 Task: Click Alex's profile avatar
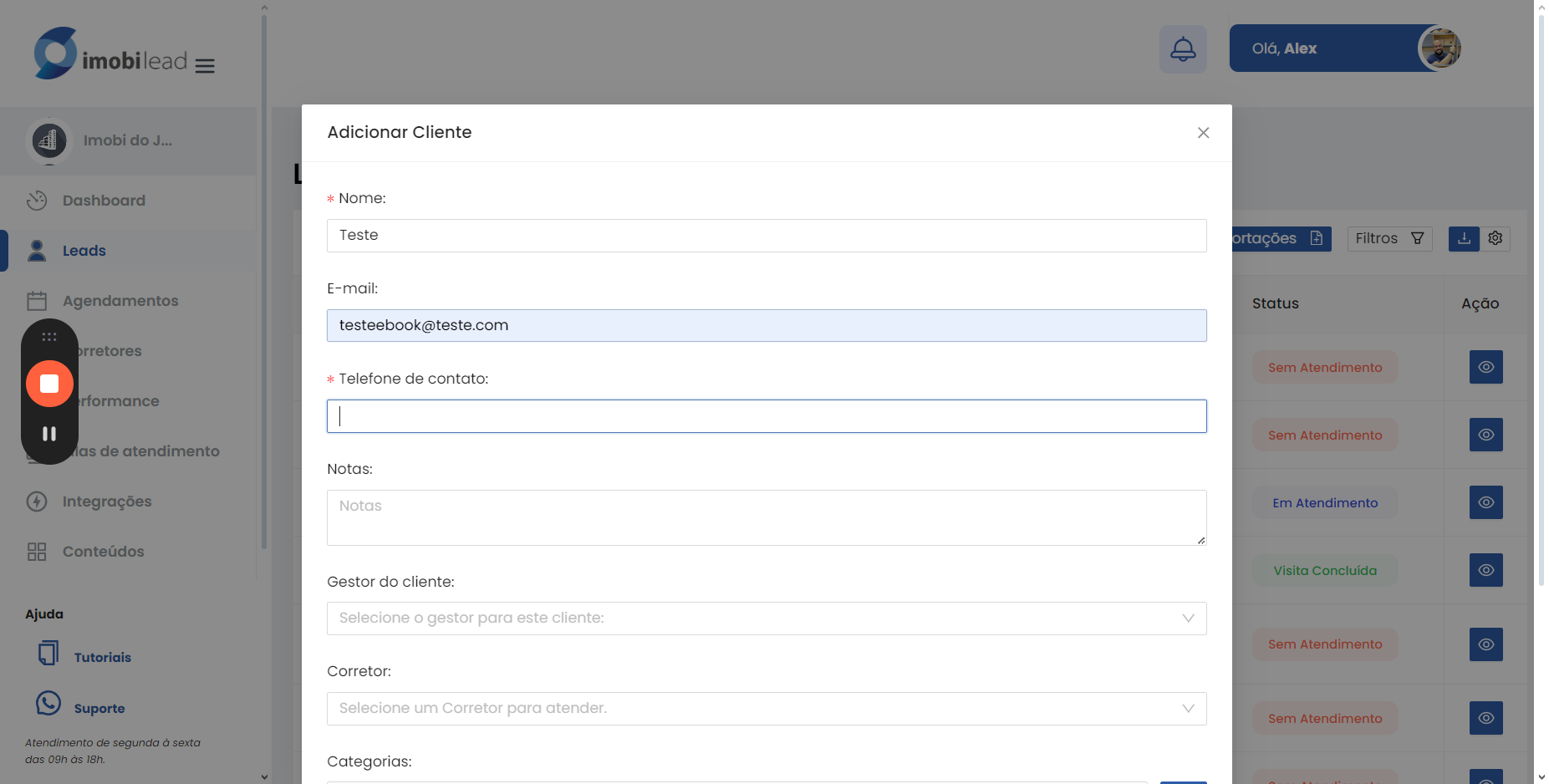click(1440, 48)
